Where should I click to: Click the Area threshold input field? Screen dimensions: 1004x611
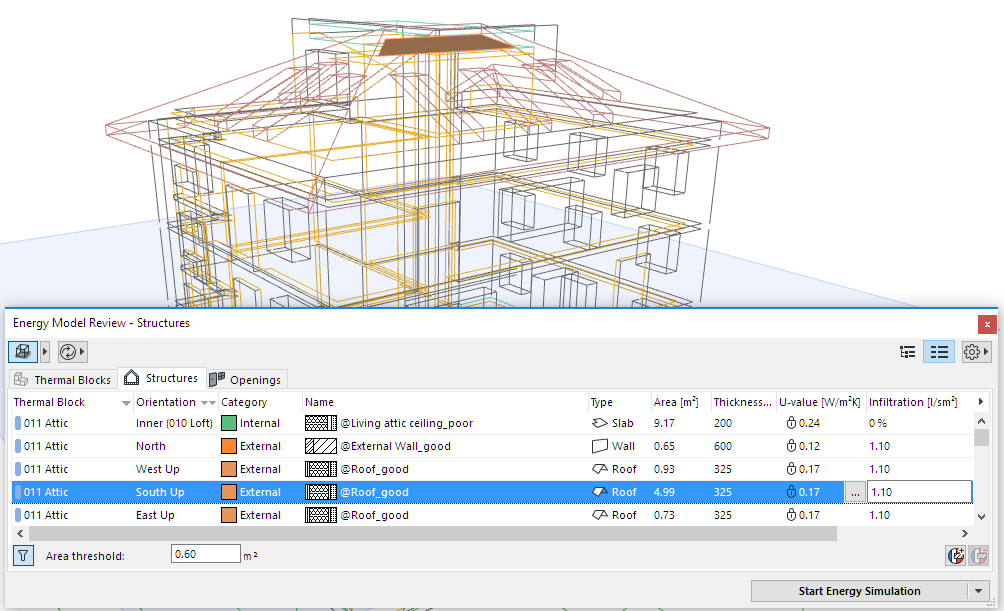click(x=204, y=555)
